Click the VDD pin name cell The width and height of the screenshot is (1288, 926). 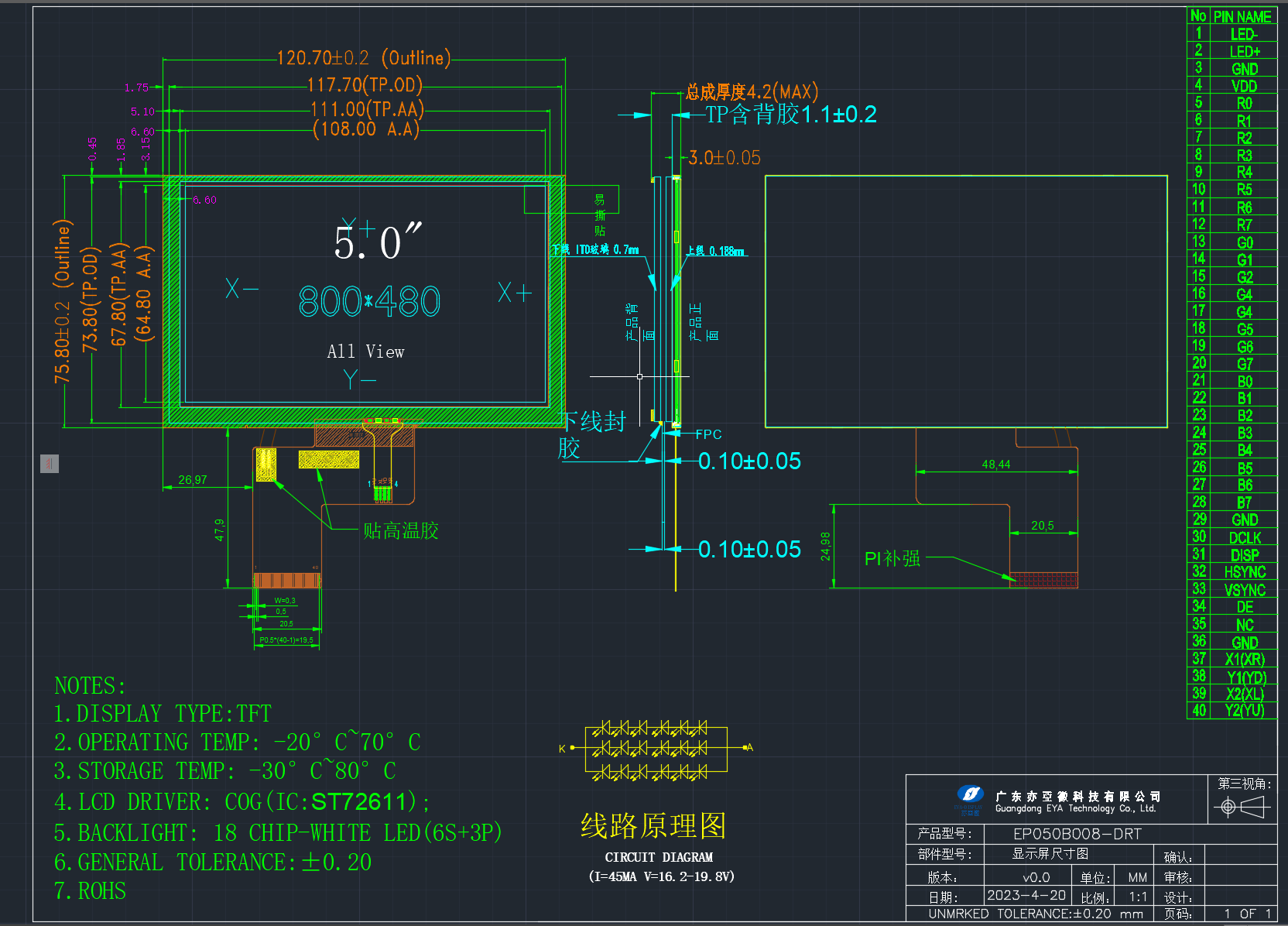(x=1245, y=86)
